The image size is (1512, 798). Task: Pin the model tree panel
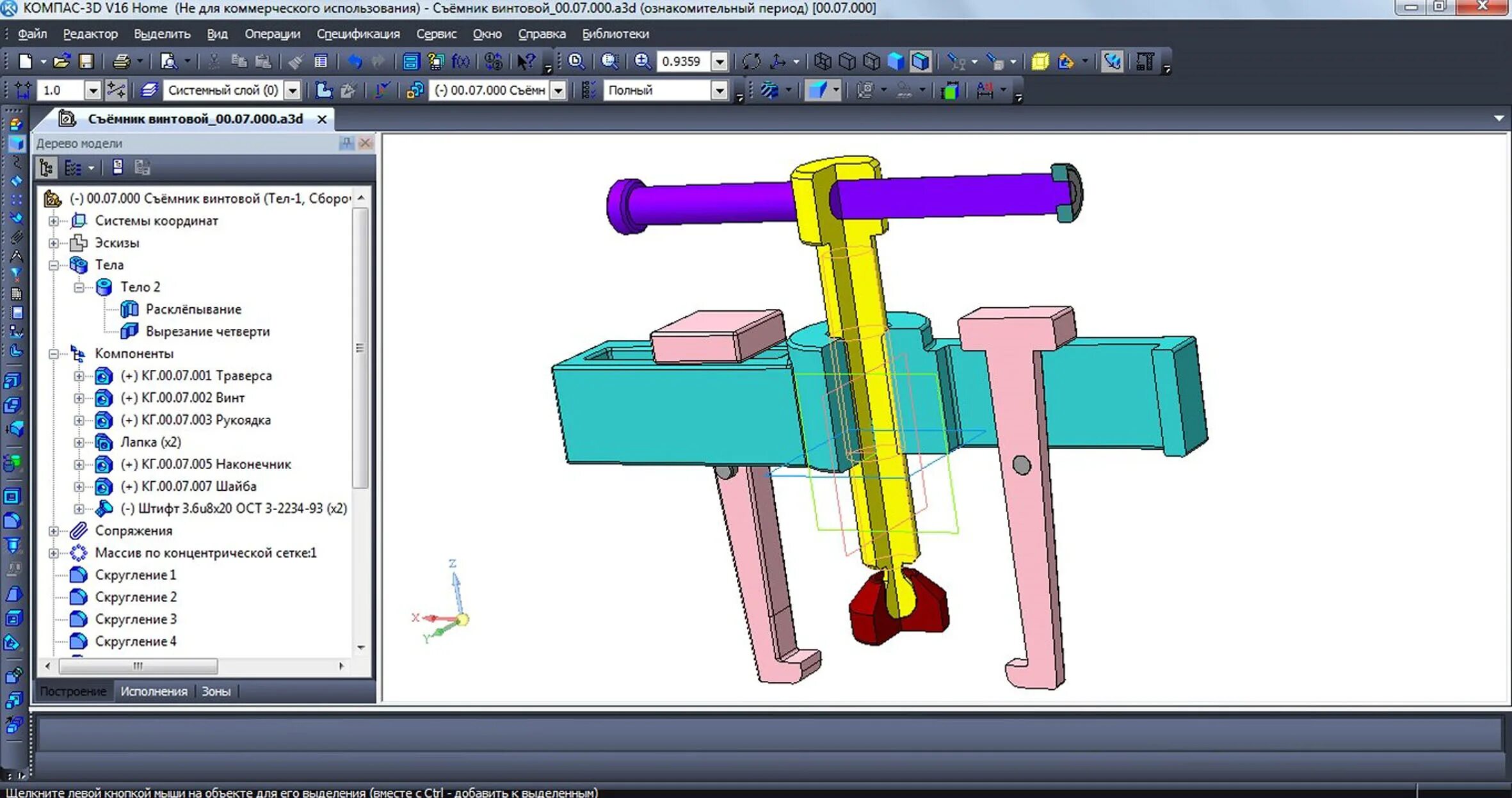coord(346,143)
